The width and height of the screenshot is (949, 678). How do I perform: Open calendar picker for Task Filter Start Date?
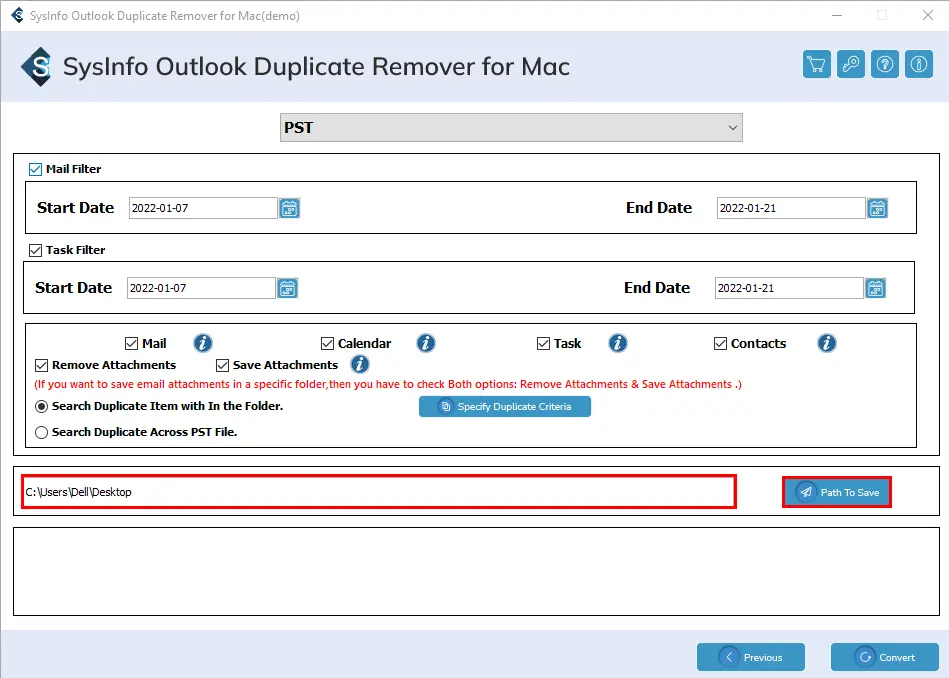pyautogui.click(x=287, y=288)
